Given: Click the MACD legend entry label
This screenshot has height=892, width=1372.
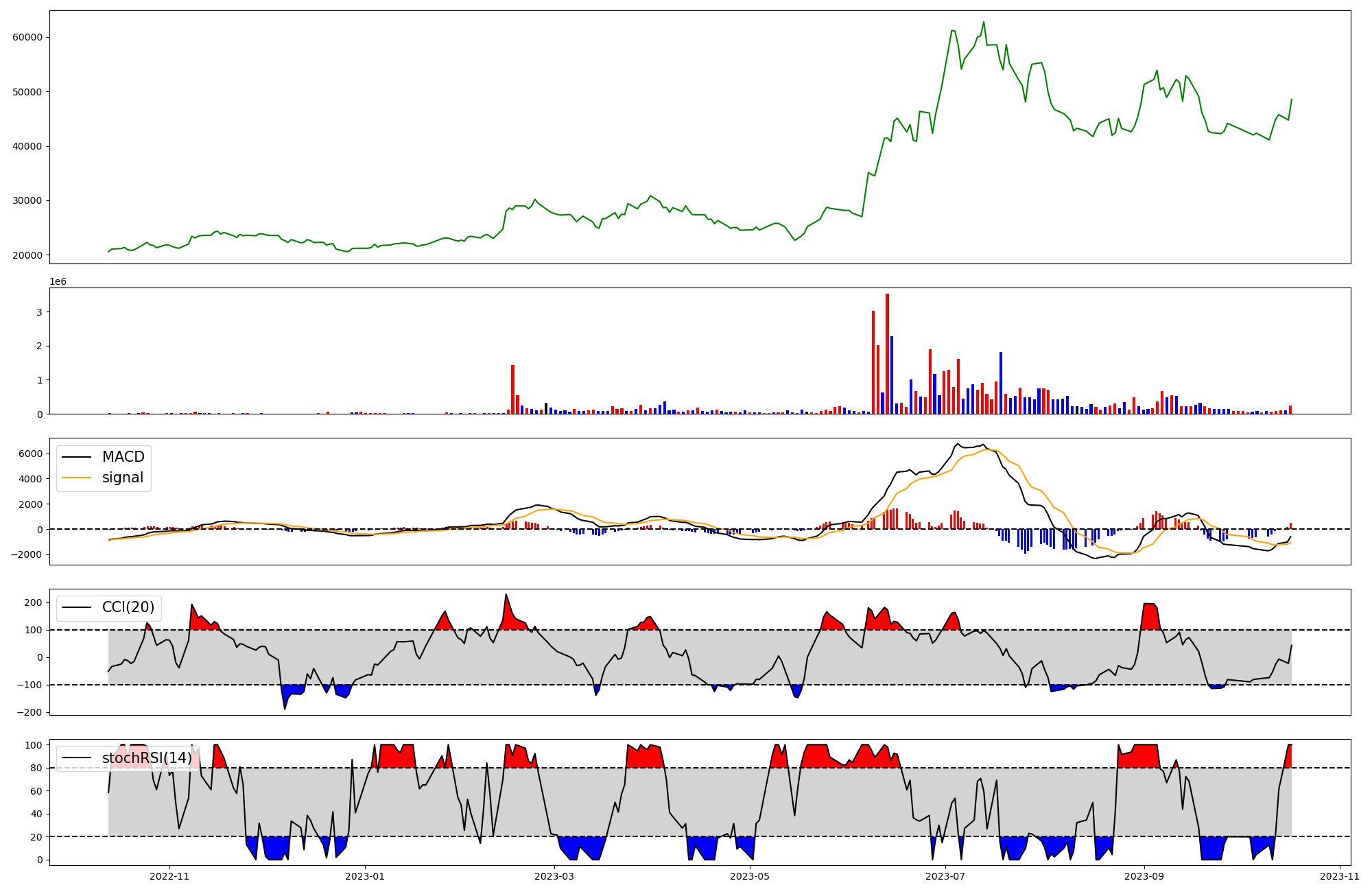Looking at the screenshot, I should (123, 457).
